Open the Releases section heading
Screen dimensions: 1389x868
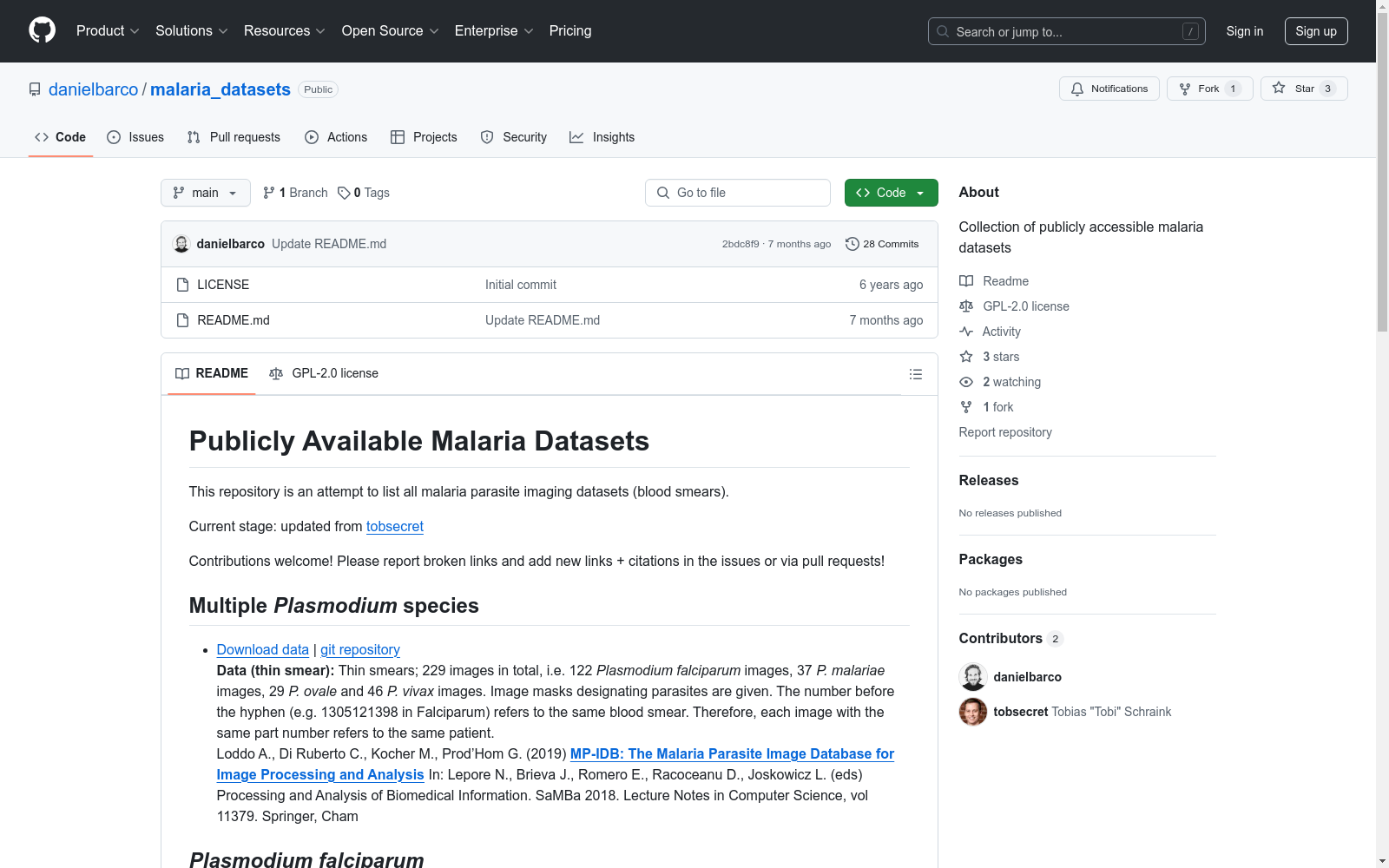[x=989, y=480]
